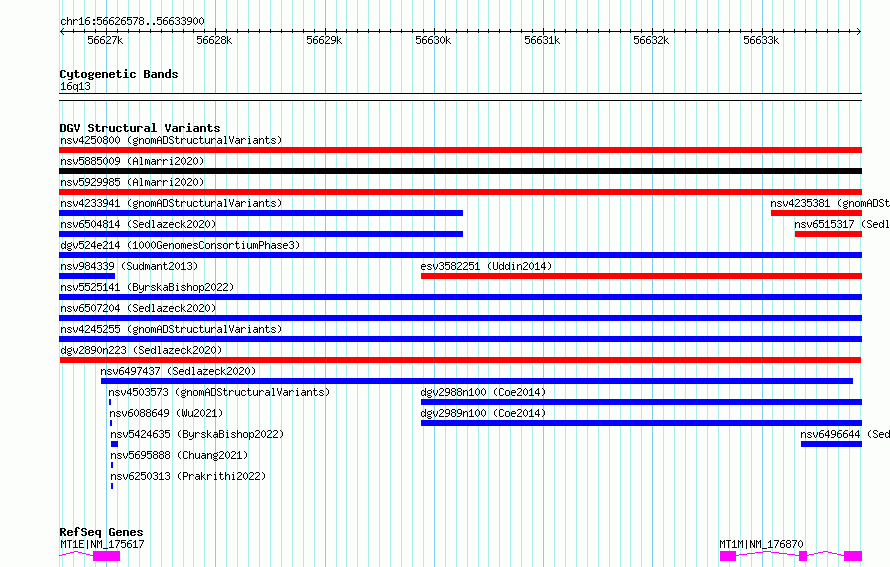
Task: Click the nsv4250800 gnomAD structural variant label
Action: click(x=171, y=140)
